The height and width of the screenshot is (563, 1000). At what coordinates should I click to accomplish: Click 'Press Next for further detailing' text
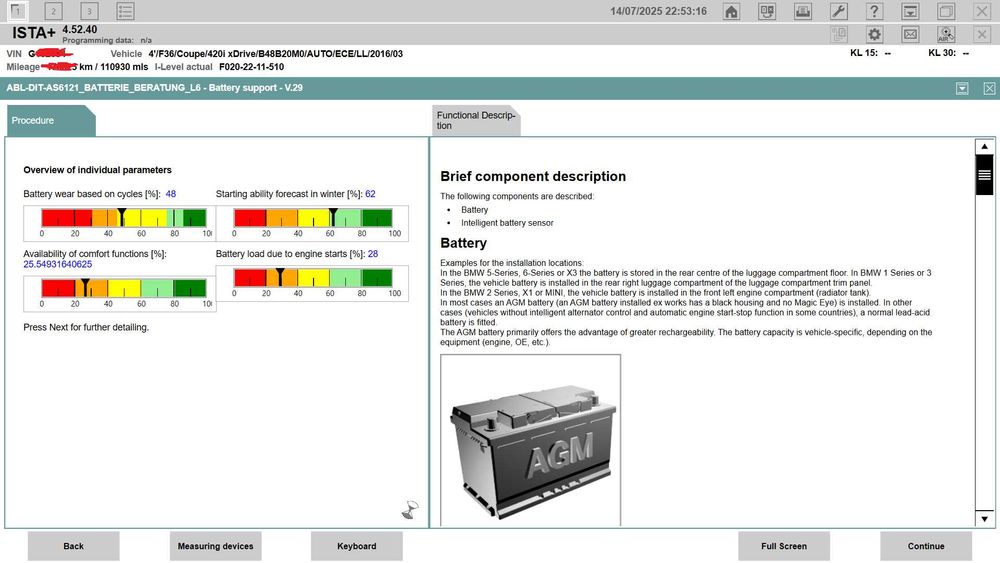86,327
